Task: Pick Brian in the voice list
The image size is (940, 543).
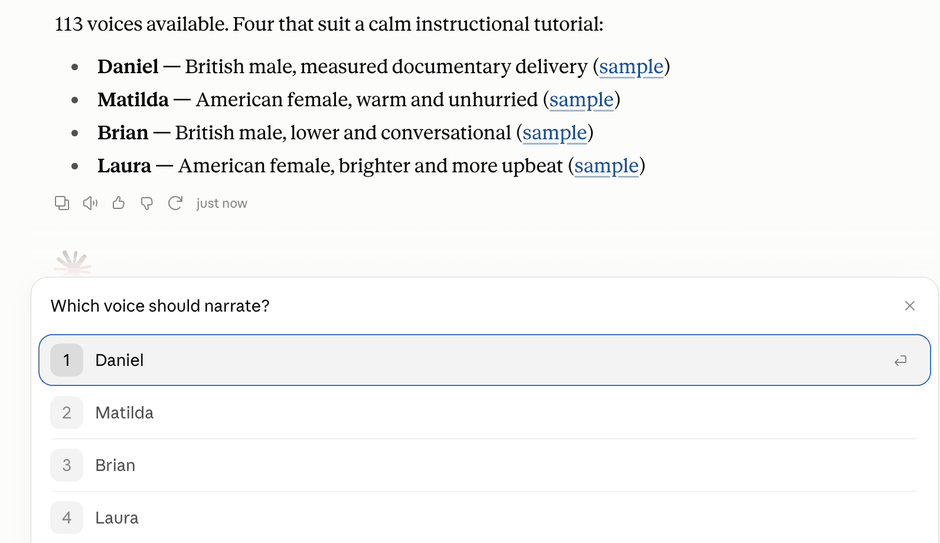Action: tap(484, 465)
